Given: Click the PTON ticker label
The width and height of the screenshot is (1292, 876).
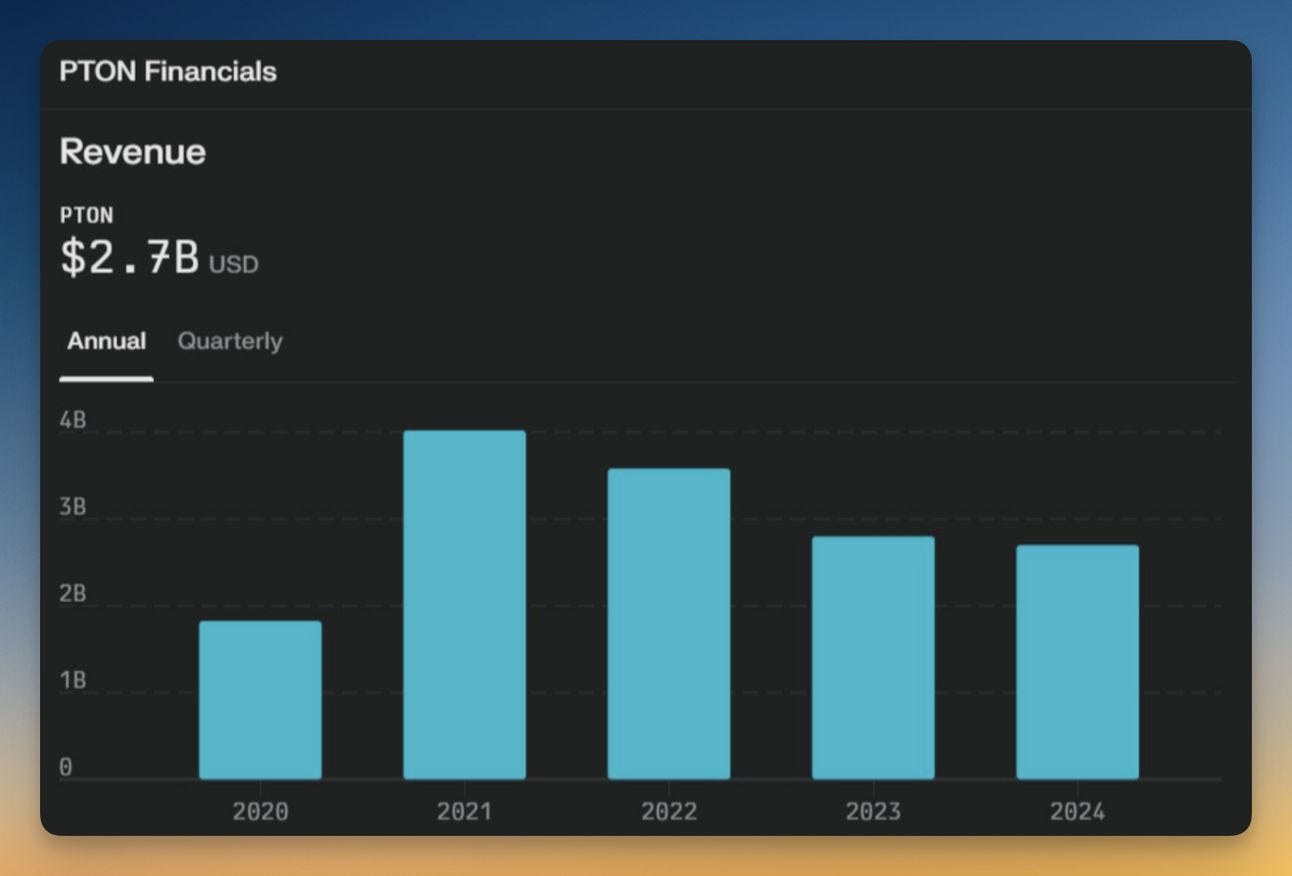Looking at the screenshot, I should pos(86,215).
